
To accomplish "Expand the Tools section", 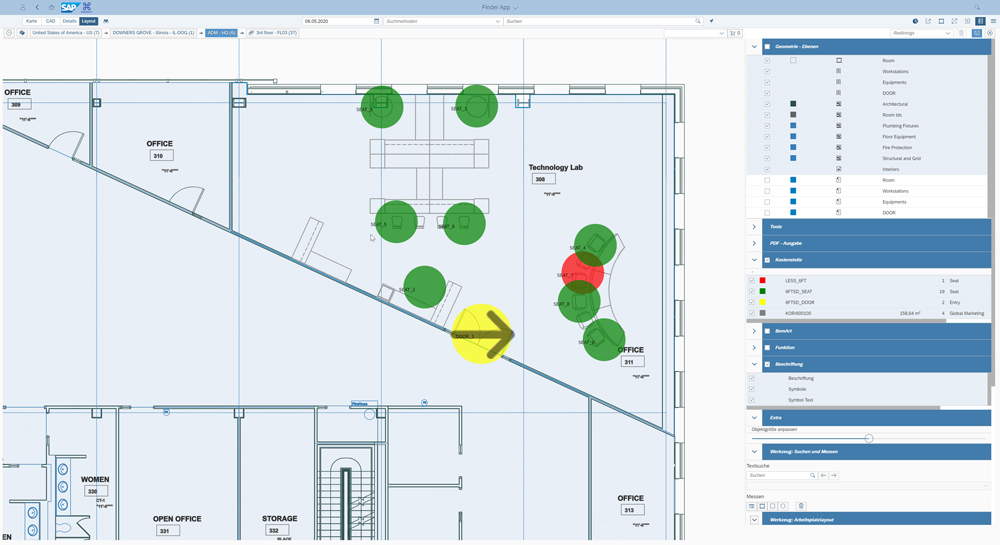I will click(x=754, y=227).
